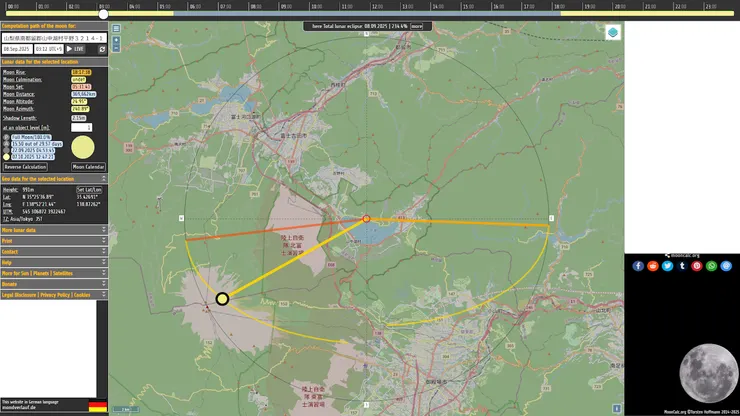Click the Full Moon/100.0% text
The height and width of the screenshot is (416, 740).
[x=31, y=137]
